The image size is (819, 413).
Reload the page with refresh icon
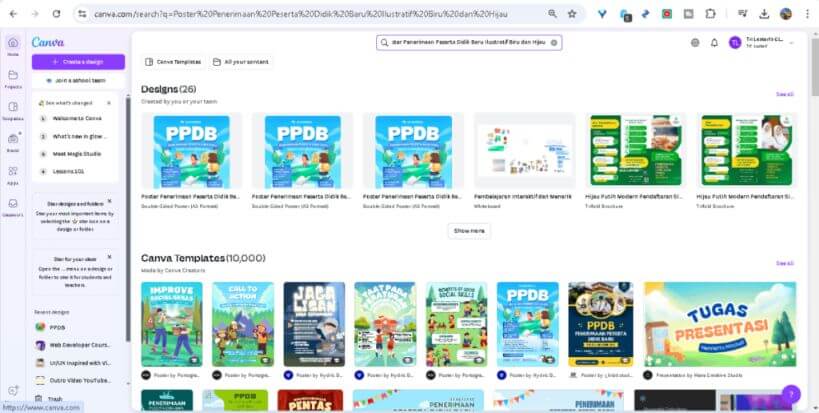tap(56, 14)
